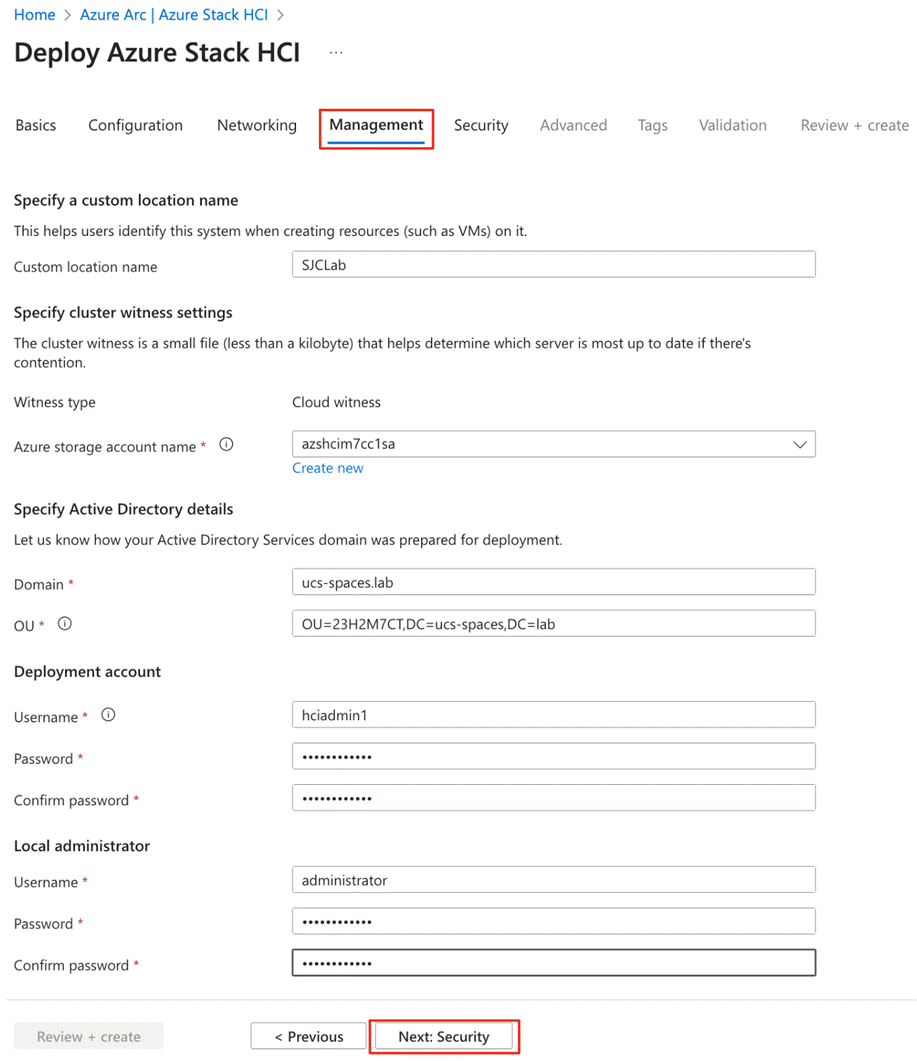
Task: Click info icon next to Azure storage account name
Action: point(226,445)
